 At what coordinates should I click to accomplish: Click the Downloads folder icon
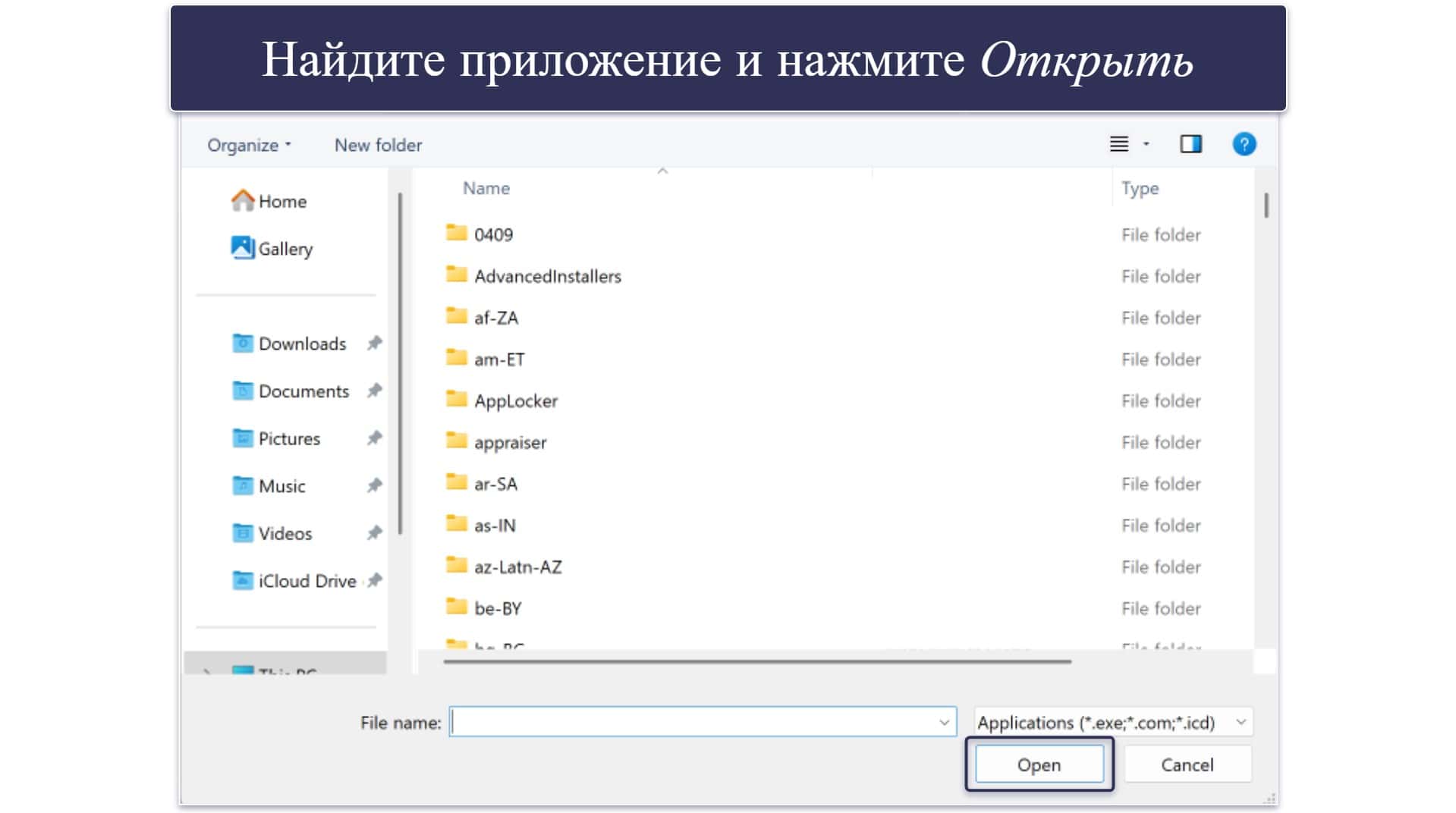242,343
